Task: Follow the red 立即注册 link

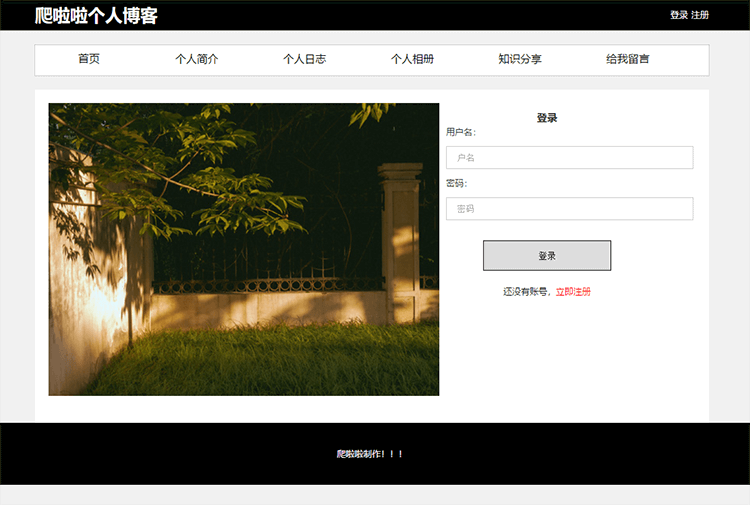Action: tap(573, 292)
